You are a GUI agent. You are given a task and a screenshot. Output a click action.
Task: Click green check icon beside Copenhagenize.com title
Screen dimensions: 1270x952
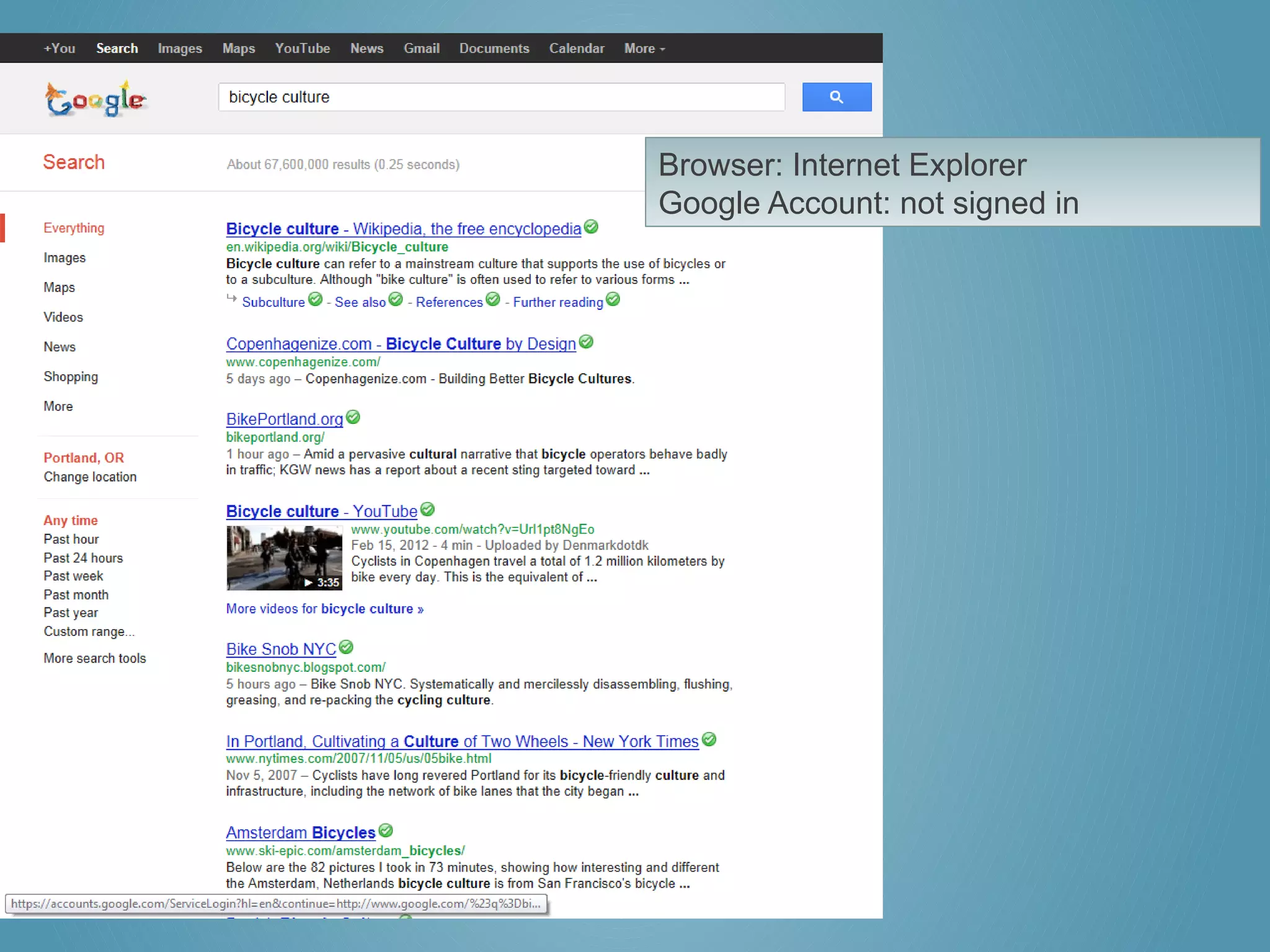(x=586, y=342)
